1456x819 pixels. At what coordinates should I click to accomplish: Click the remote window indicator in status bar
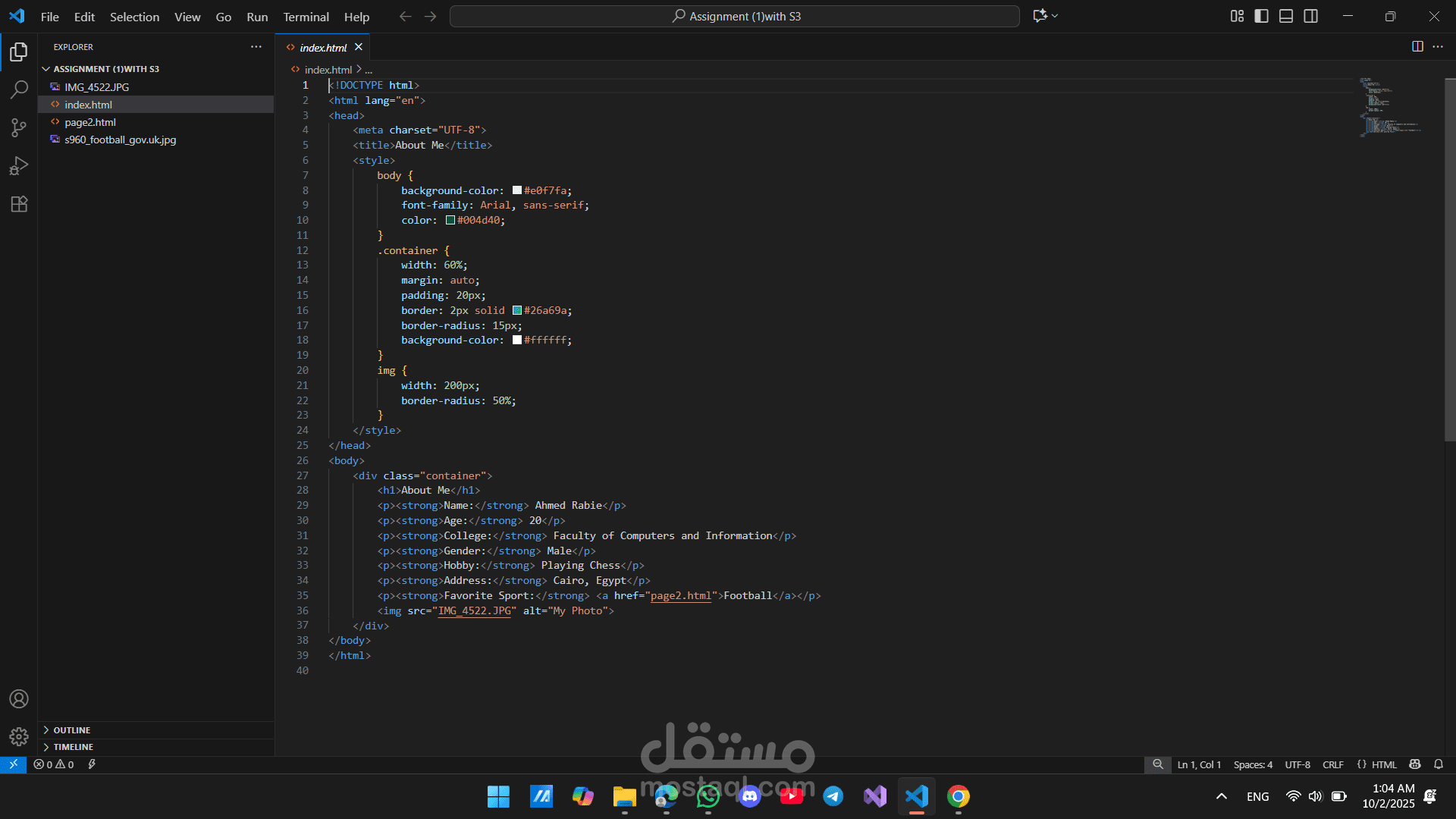coord(13,764)
